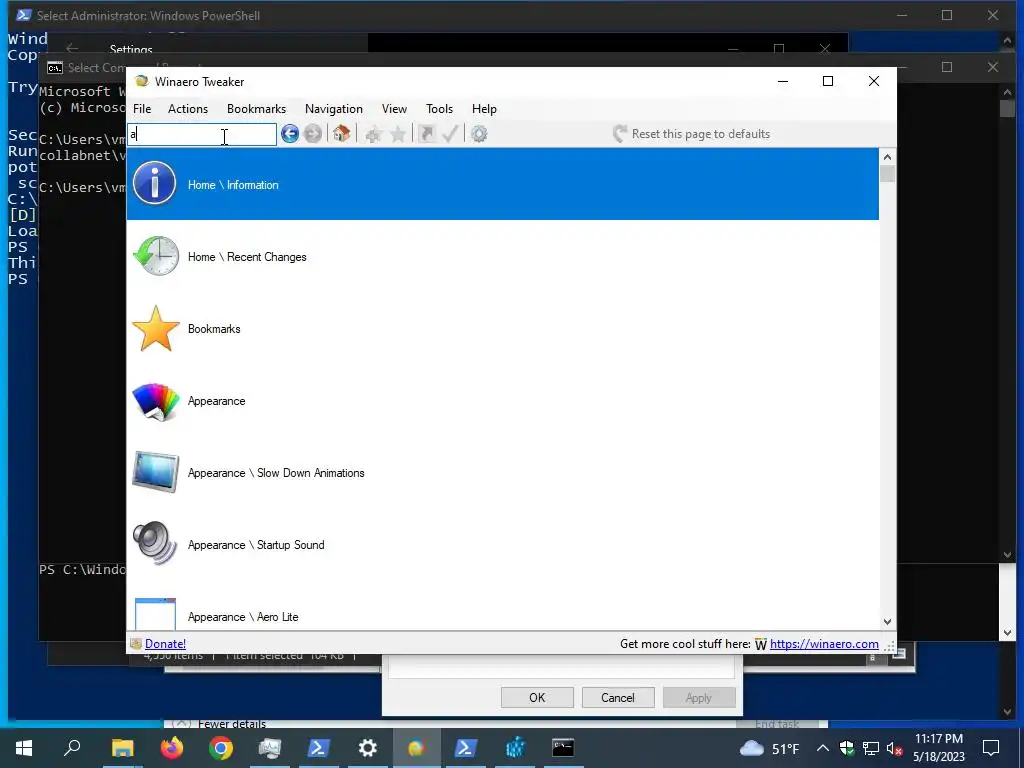
Task: Open the settings gear toolbar icon
Action: coord(479,134)
